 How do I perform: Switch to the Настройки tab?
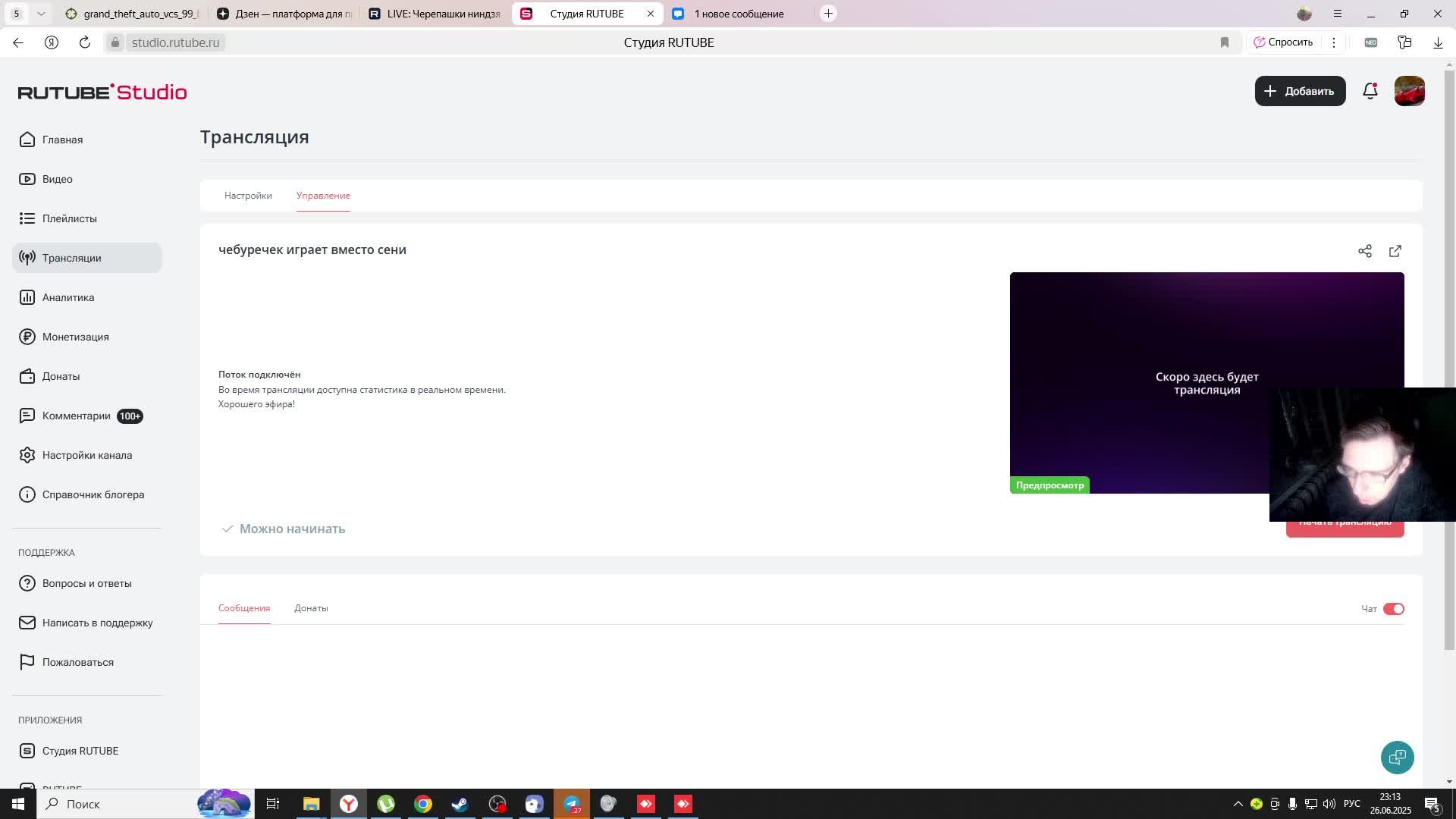point(248,196)
